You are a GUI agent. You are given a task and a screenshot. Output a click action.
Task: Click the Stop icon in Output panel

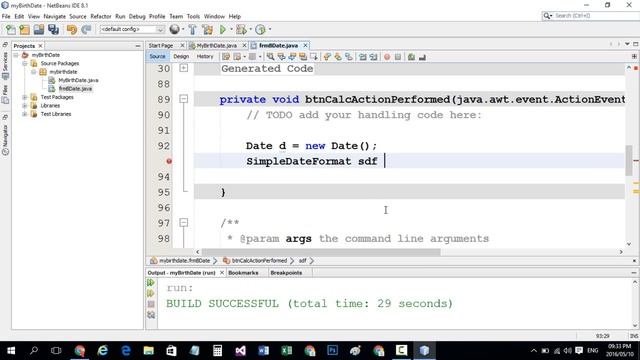(151, 304)
